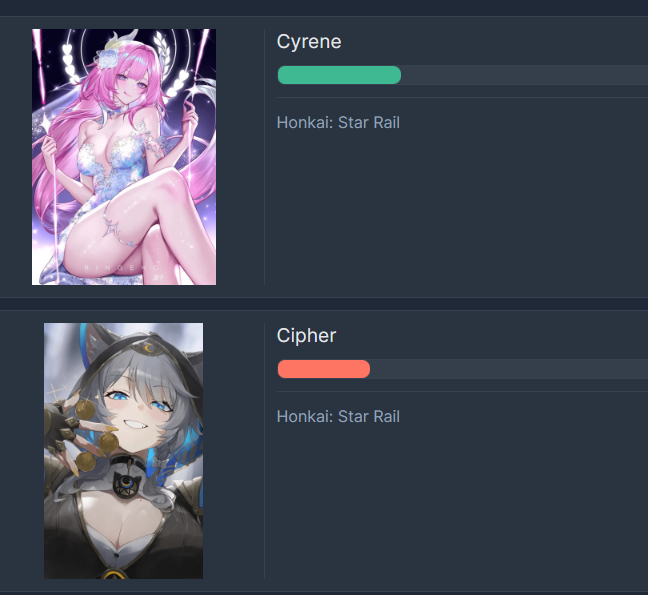This screenshot has height=595, width=648.
Task: Click the unfilled track of Cipher's bar
Action: (509, 369)
